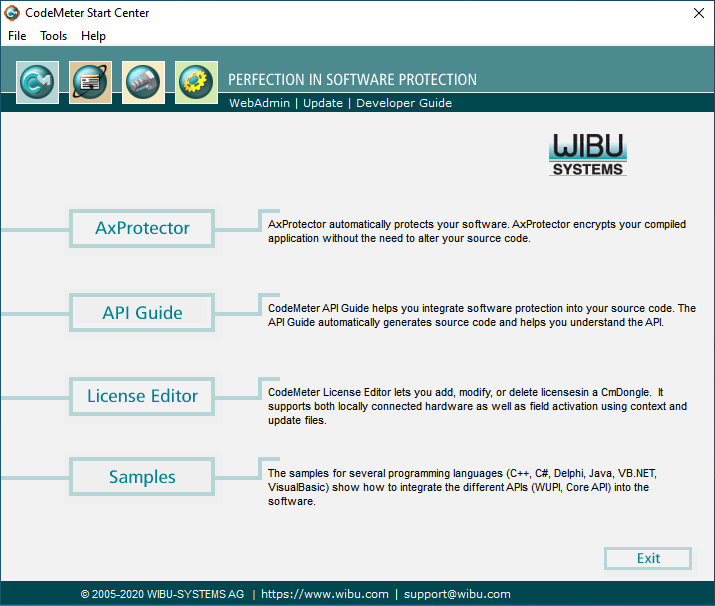Open the File menu
The image size is (715, 606).
pos(17,36)
